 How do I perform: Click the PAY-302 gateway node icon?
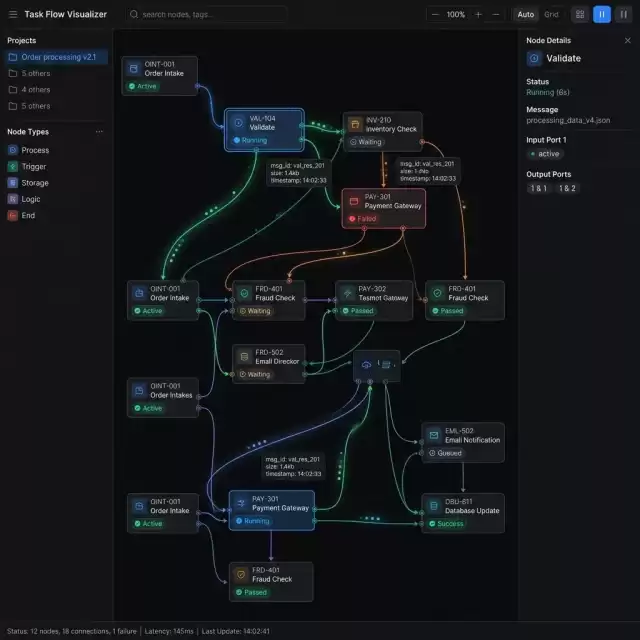pos(347,293)
